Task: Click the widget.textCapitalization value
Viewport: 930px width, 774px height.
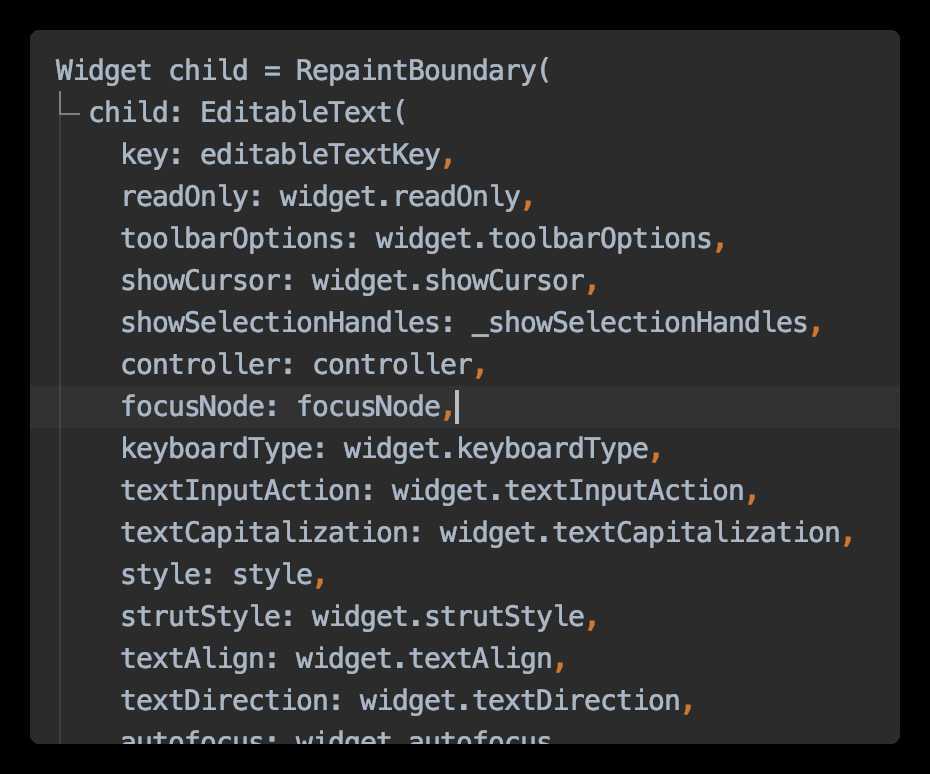Action: point(640,533)
